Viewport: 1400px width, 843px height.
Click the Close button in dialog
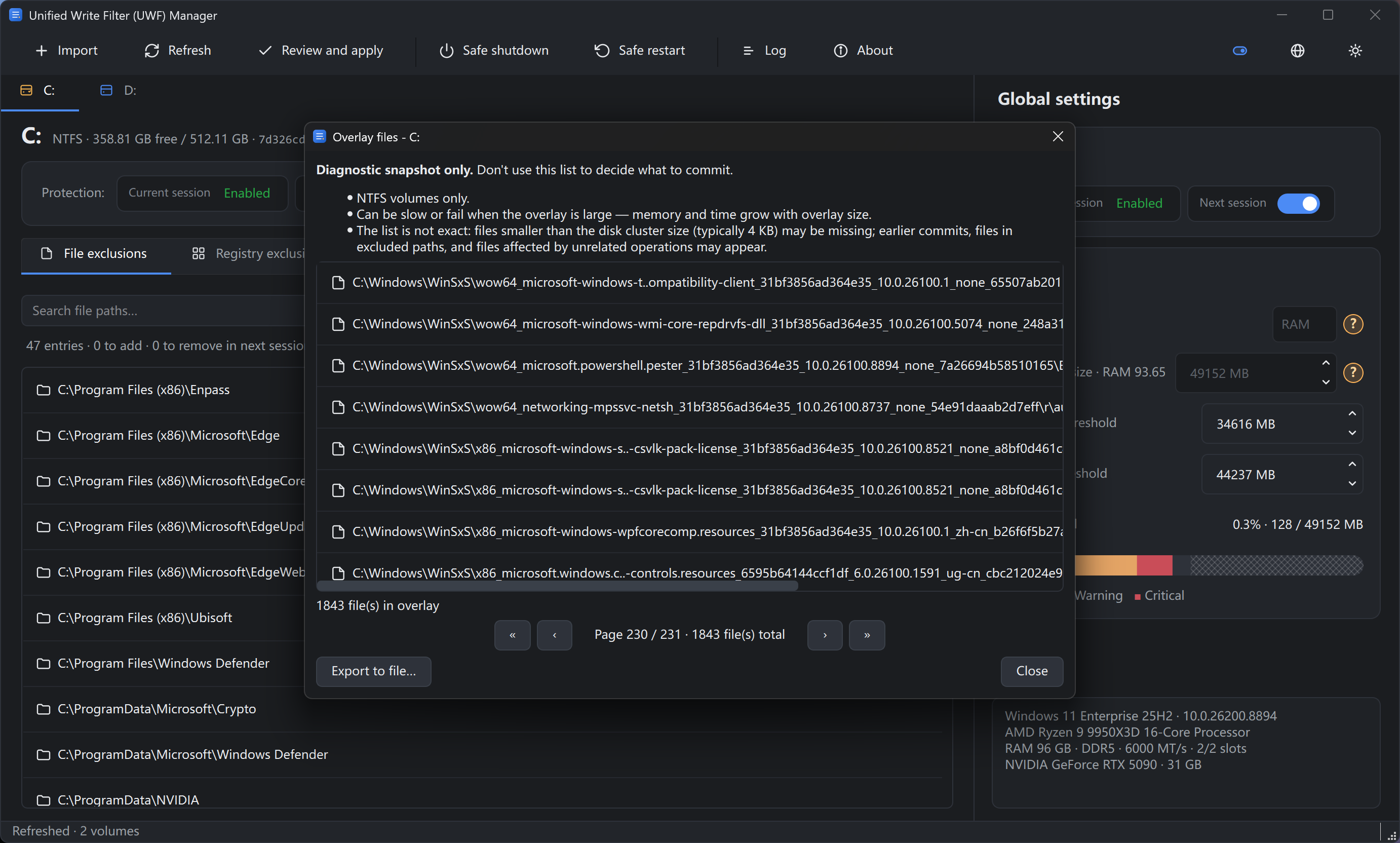(x=1031, y=671)
